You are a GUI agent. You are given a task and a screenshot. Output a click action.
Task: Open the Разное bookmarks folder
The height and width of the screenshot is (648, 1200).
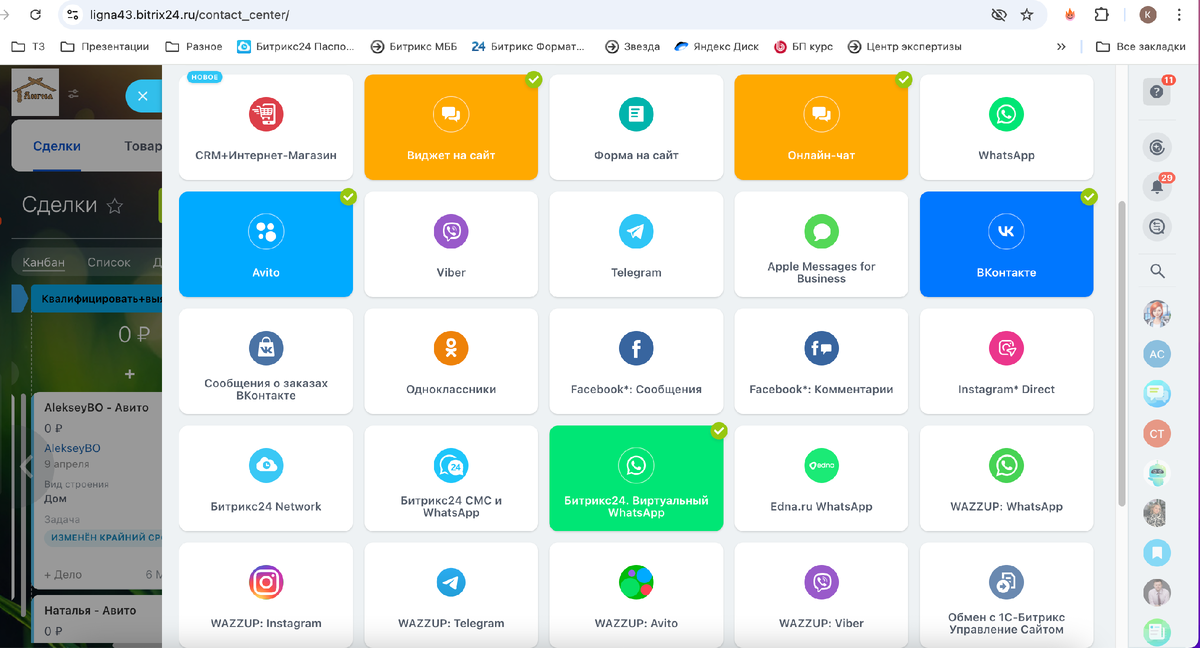194,46
